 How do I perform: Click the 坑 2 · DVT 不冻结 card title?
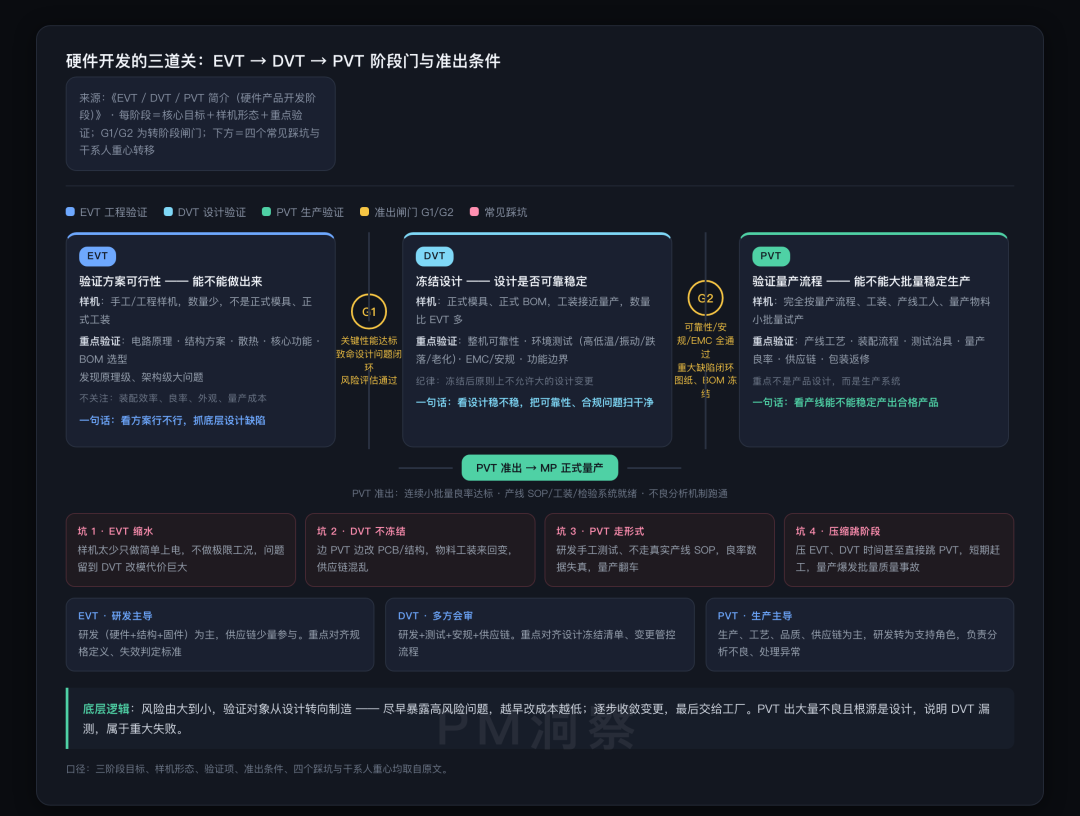[x=361, y=531]
